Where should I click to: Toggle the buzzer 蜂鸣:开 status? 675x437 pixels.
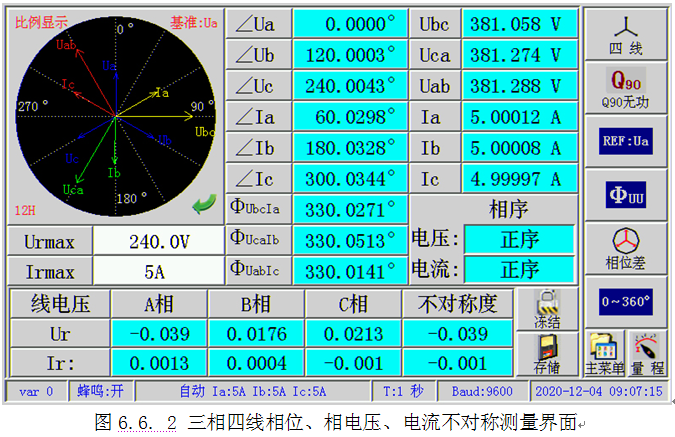coord(101,391)
